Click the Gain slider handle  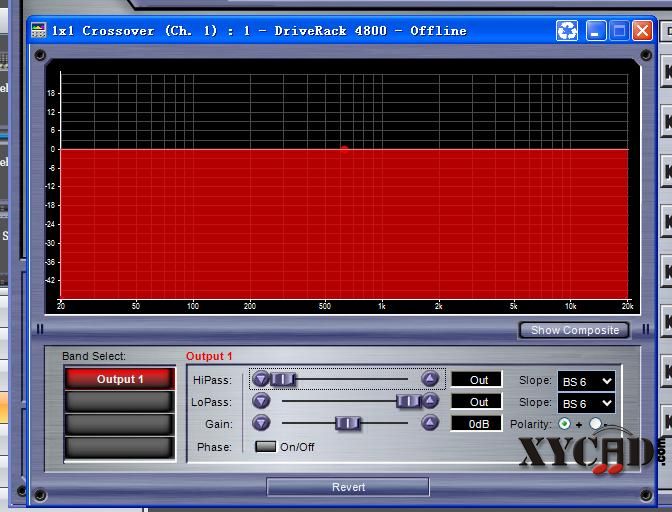click(348, 423)
